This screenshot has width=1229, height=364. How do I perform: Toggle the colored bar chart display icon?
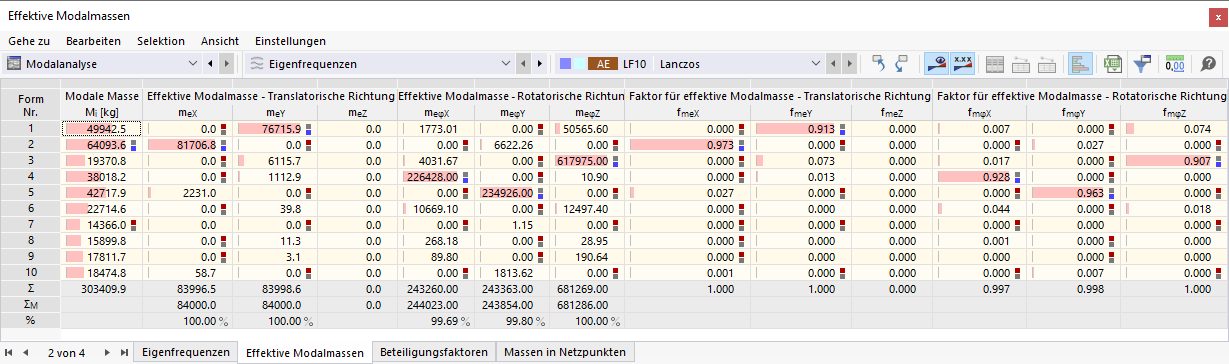coord(1080,63)
